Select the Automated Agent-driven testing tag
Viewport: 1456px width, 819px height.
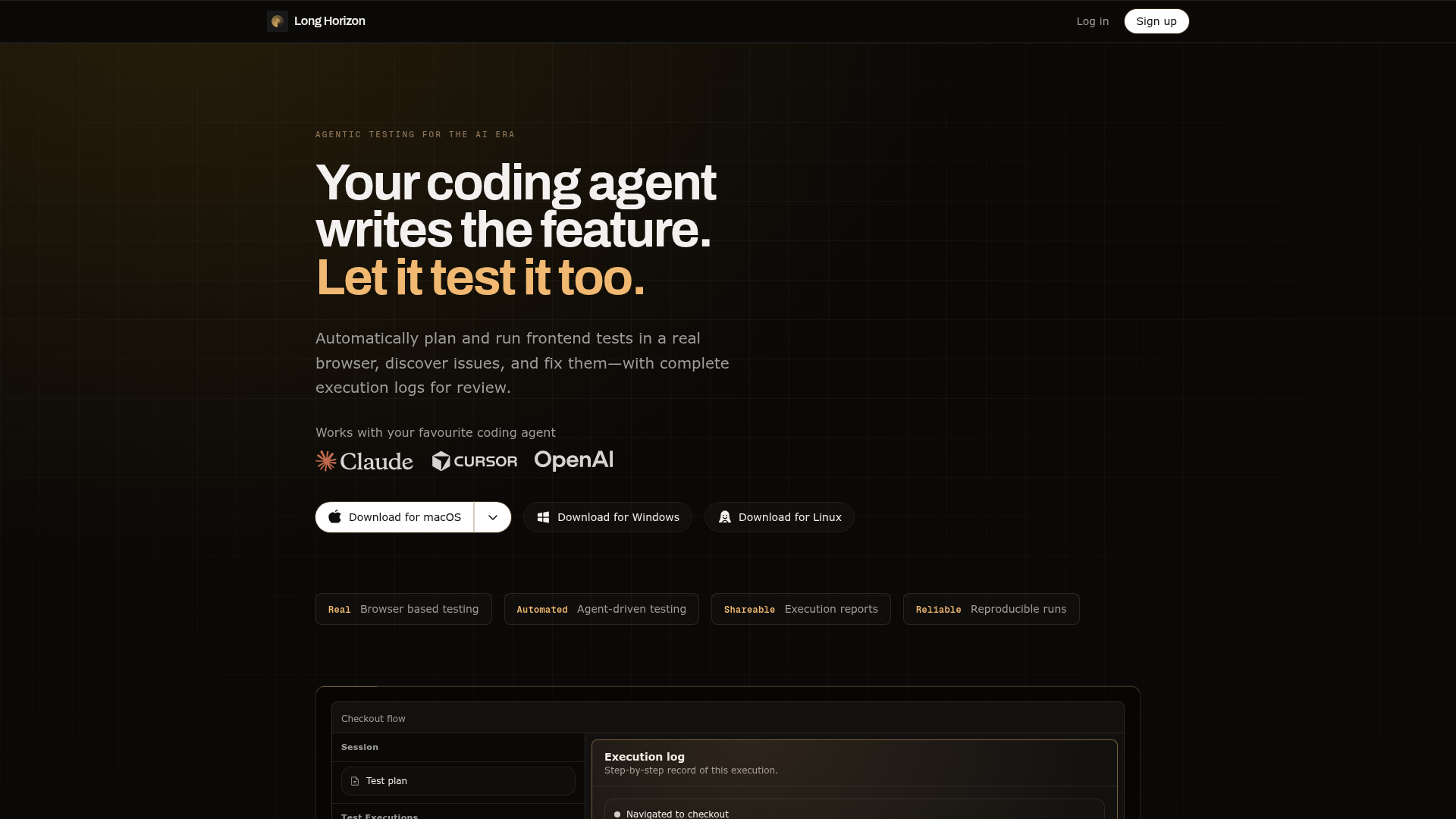pyautogui.click(x=601, y=609)
